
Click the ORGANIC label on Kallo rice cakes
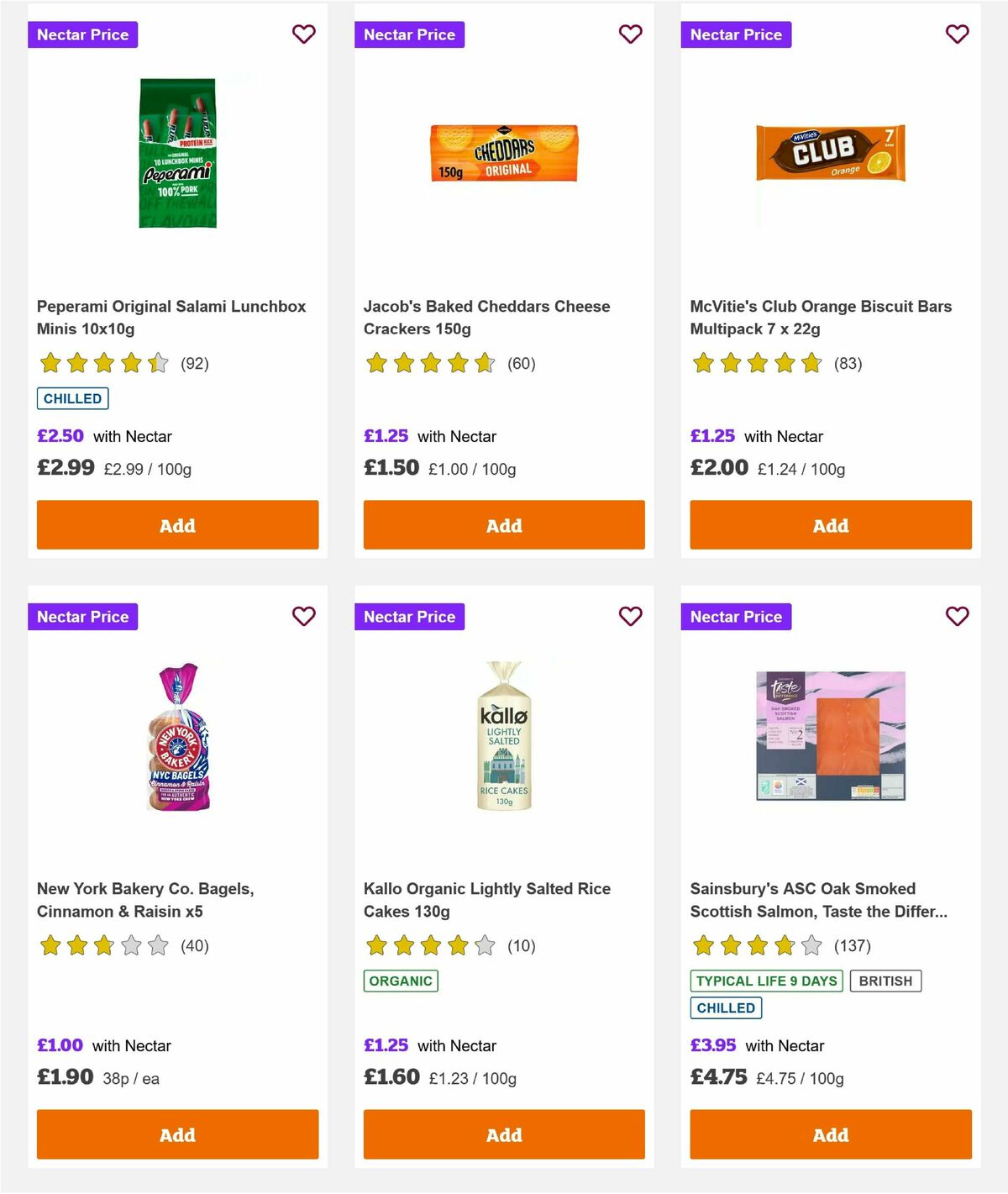coord(401,980)
